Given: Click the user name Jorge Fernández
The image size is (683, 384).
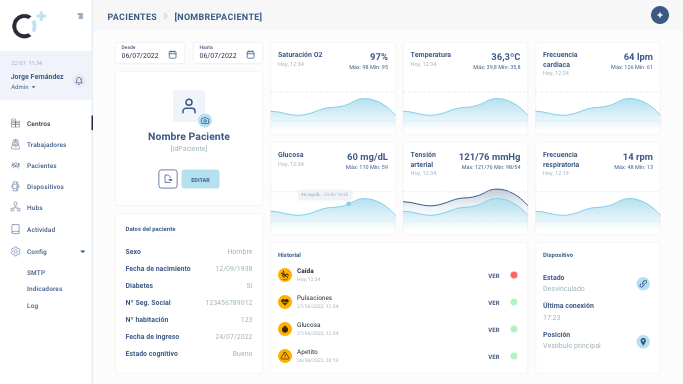Looking at the screenshot, I should click(37, 77).
